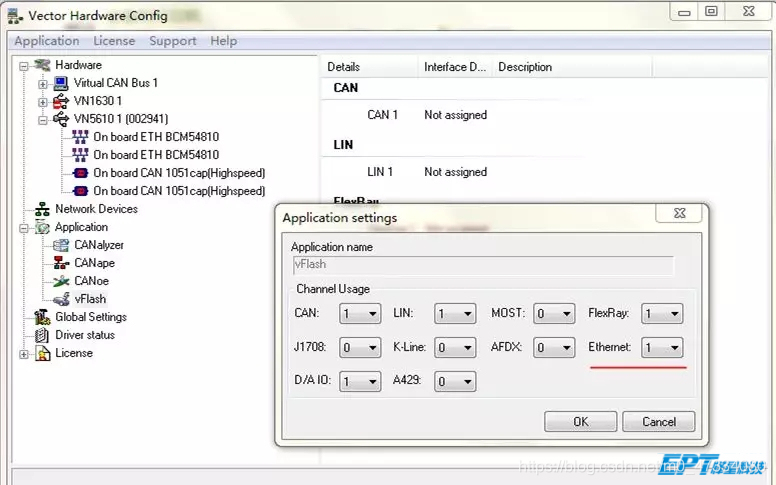Select the vFlash tree item label
Viewport: 776px width, 485px height.
point(90,299)
